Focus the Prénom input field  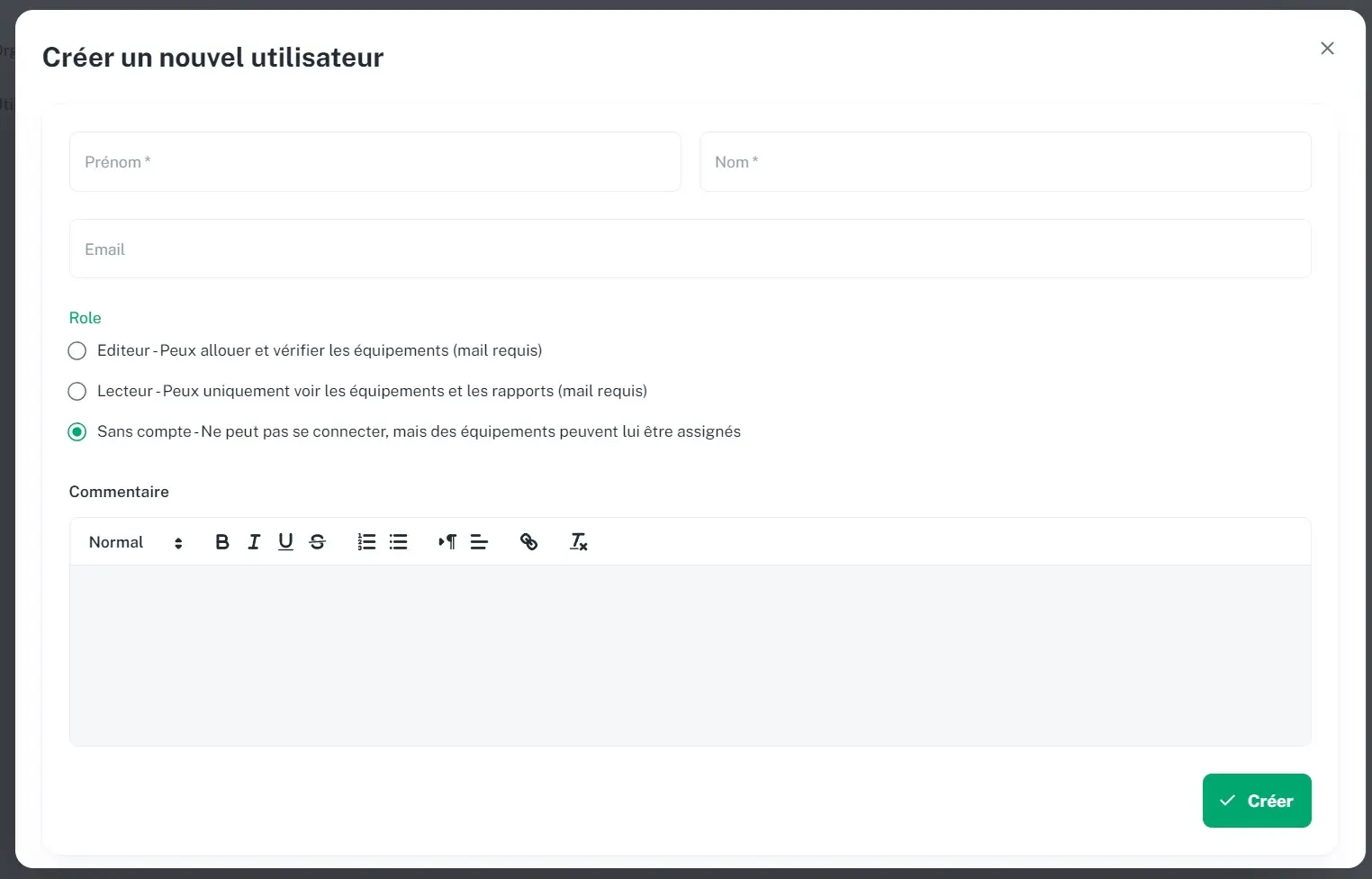pos(375,162)
